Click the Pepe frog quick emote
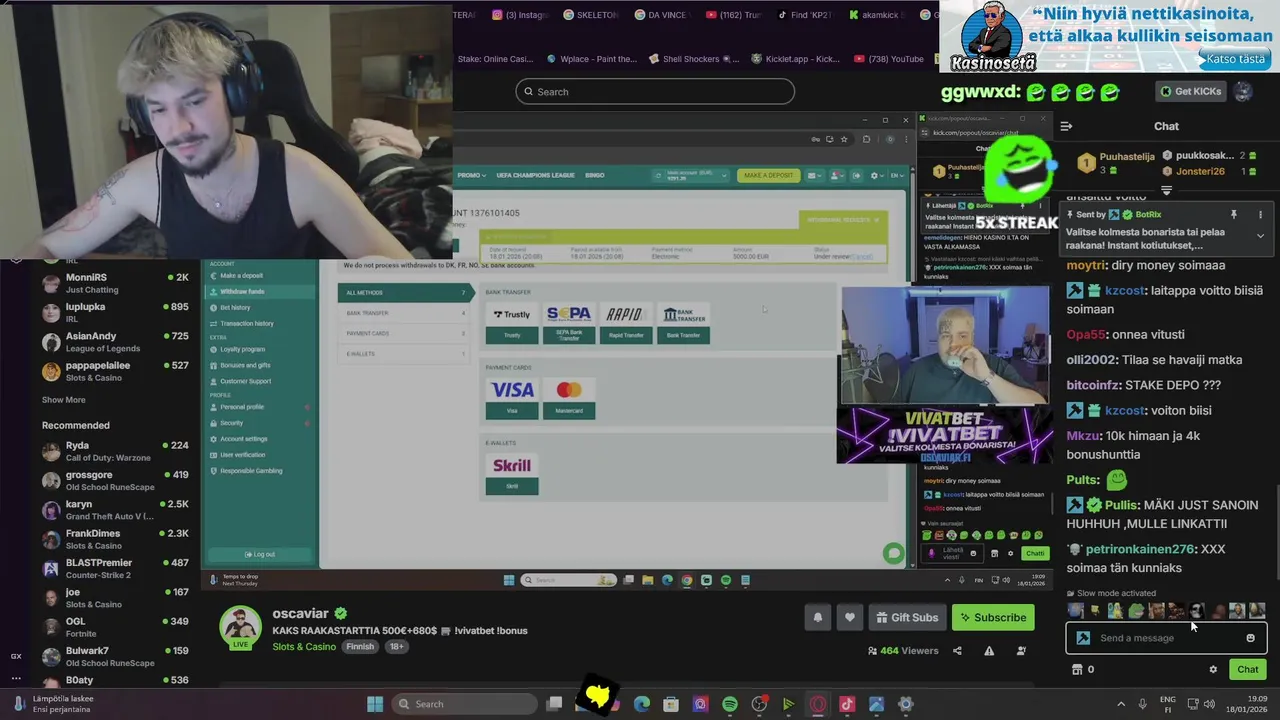 [1135, 611]
